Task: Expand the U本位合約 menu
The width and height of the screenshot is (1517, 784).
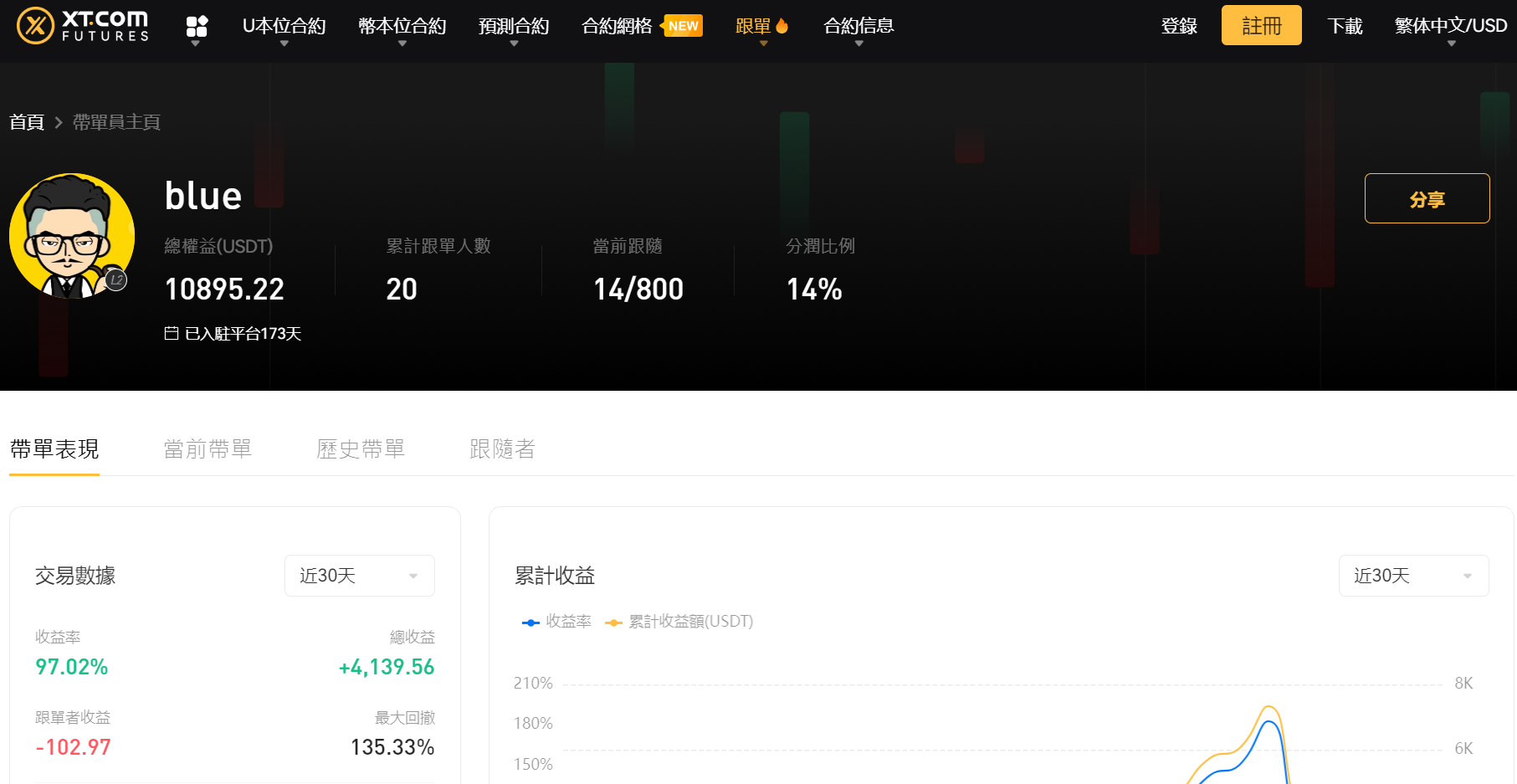Action: click(x=284, y=26)
